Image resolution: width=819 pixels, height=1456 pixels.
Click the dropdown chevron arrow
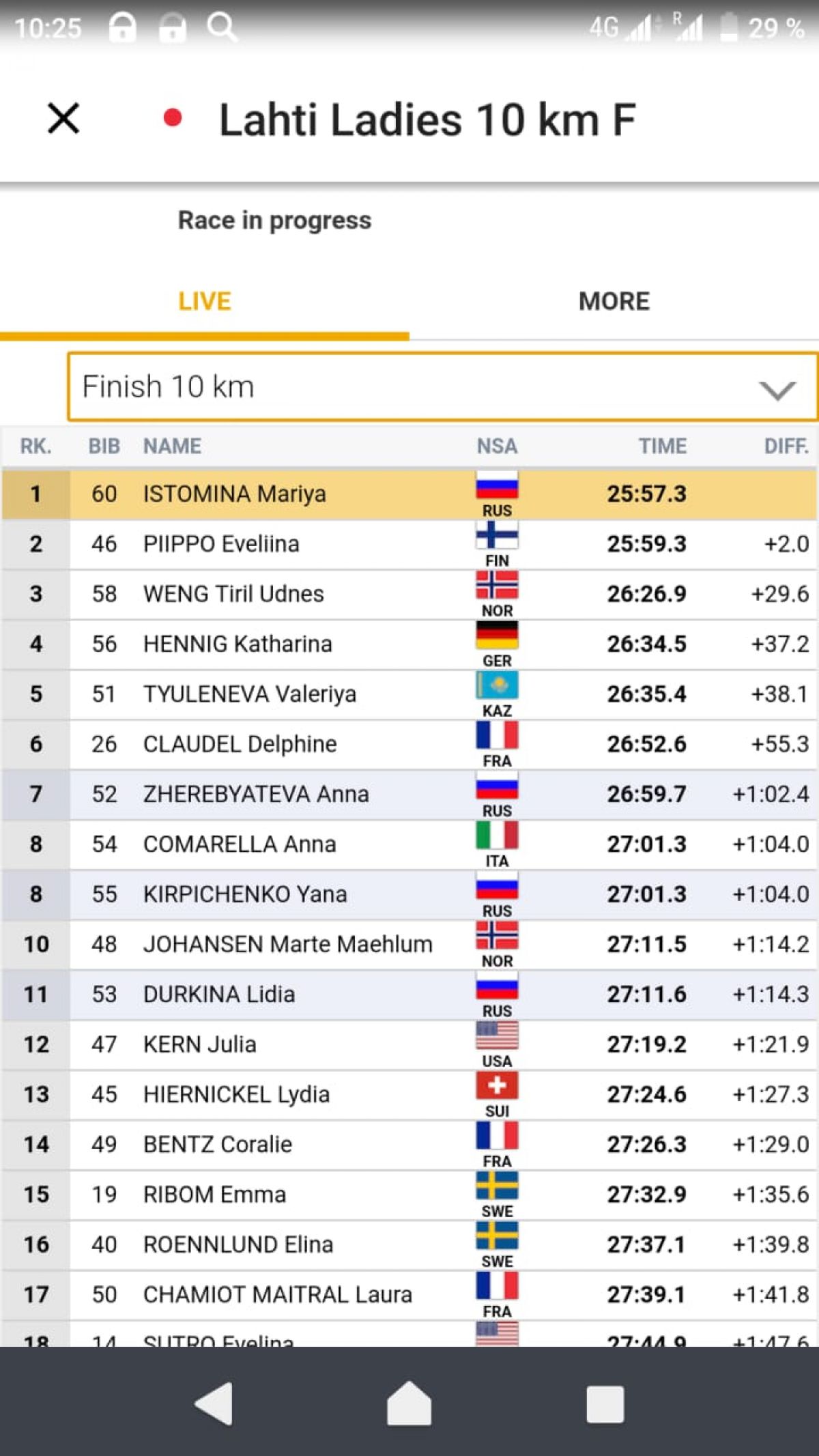pyautogui.click(x=777, y=390)
